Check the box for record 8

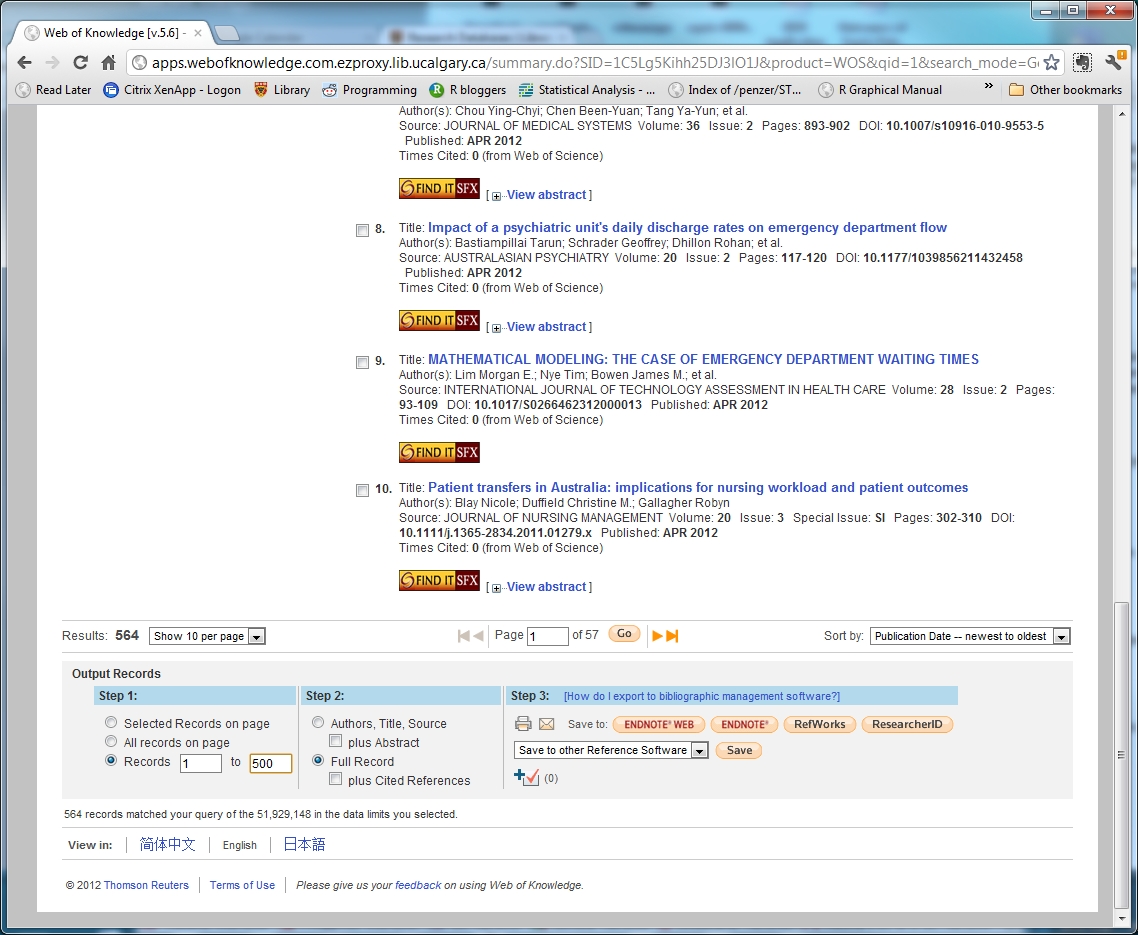coord(362,230)
